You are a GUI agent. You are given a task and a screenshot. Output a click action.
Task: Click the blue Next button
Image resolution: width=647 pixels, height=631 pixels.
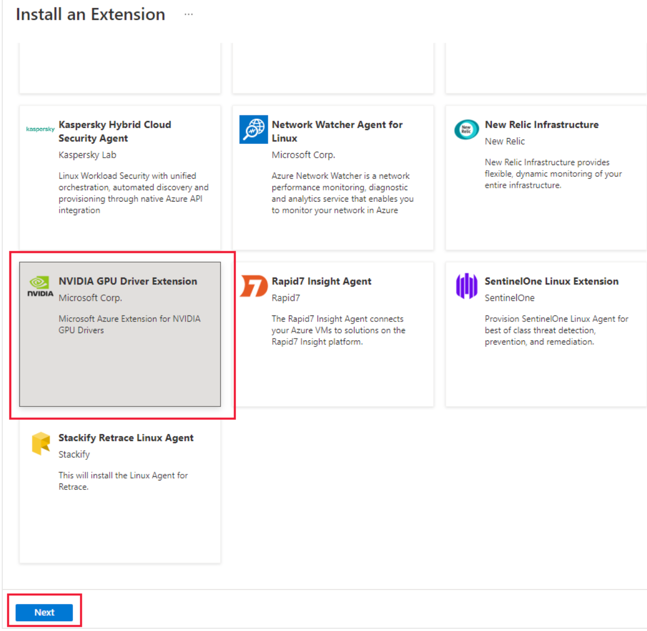coord(44,612)
